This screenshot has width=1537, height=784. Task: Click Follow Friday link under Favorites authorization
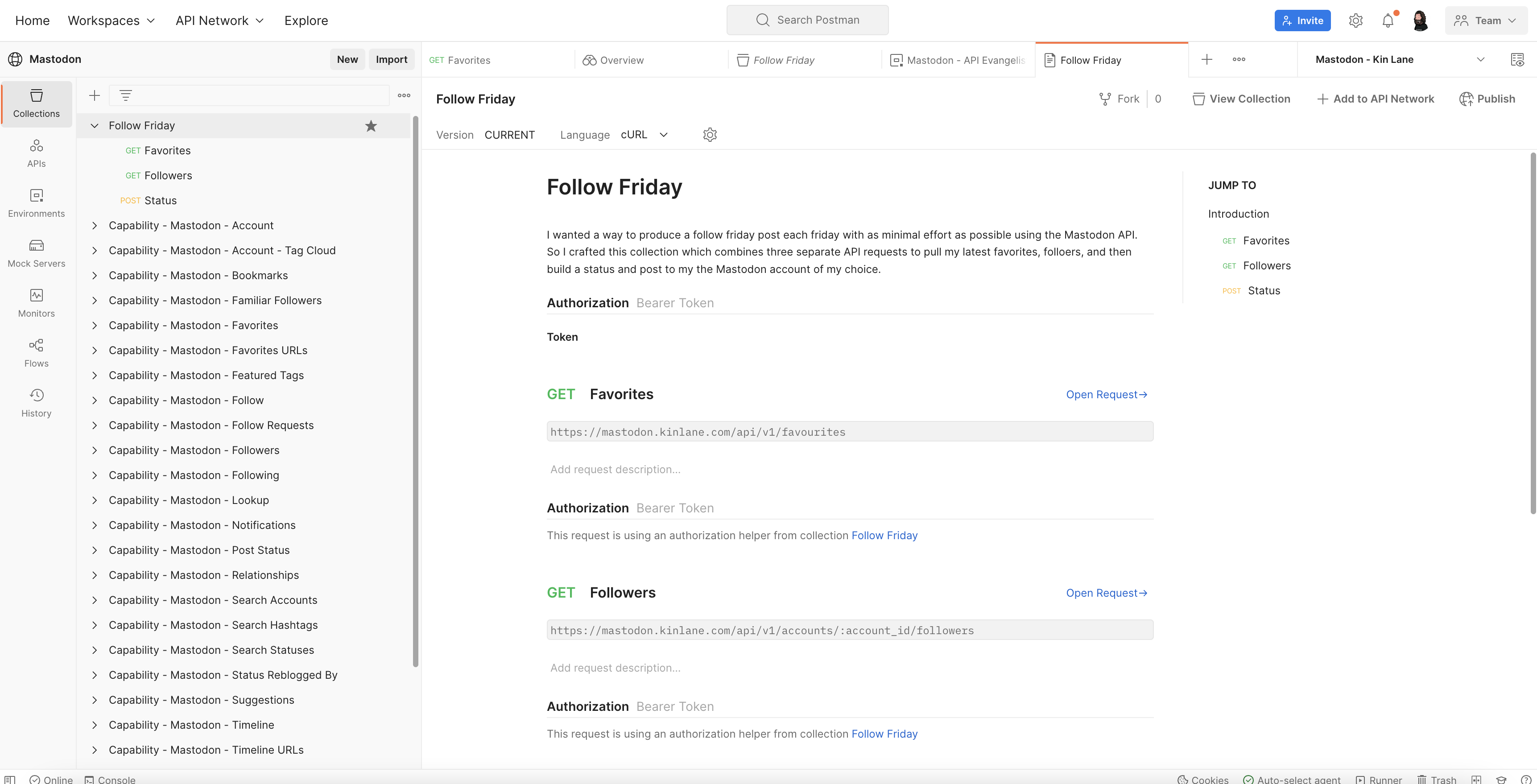[x=884, y=535]
